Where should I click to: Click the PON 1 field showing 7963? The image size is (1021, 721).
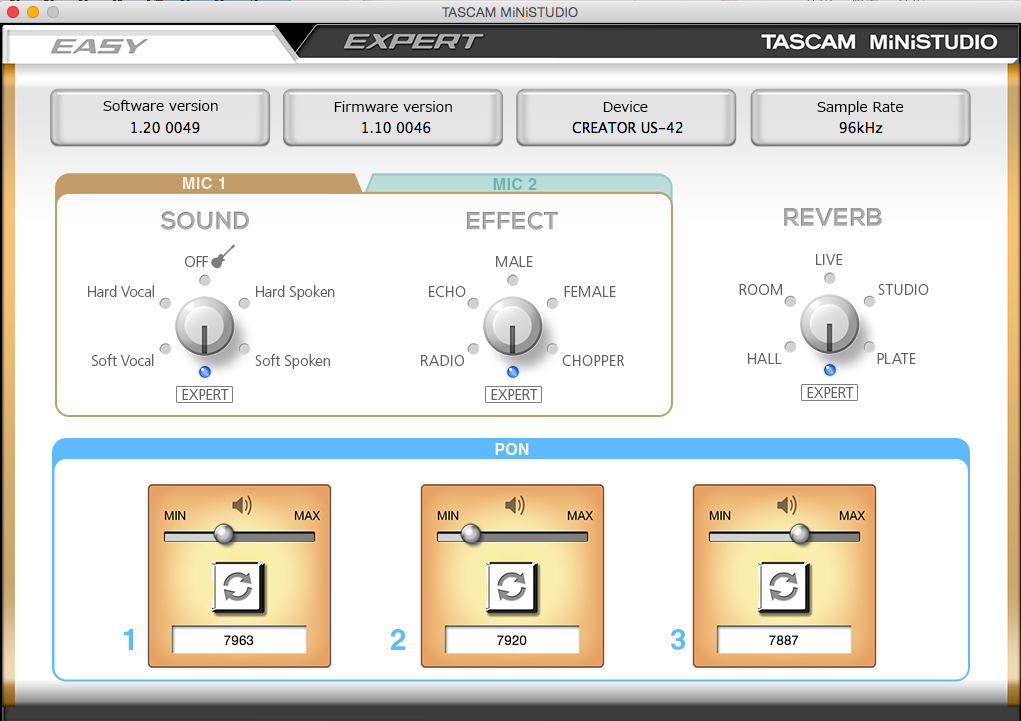[238, 640]
